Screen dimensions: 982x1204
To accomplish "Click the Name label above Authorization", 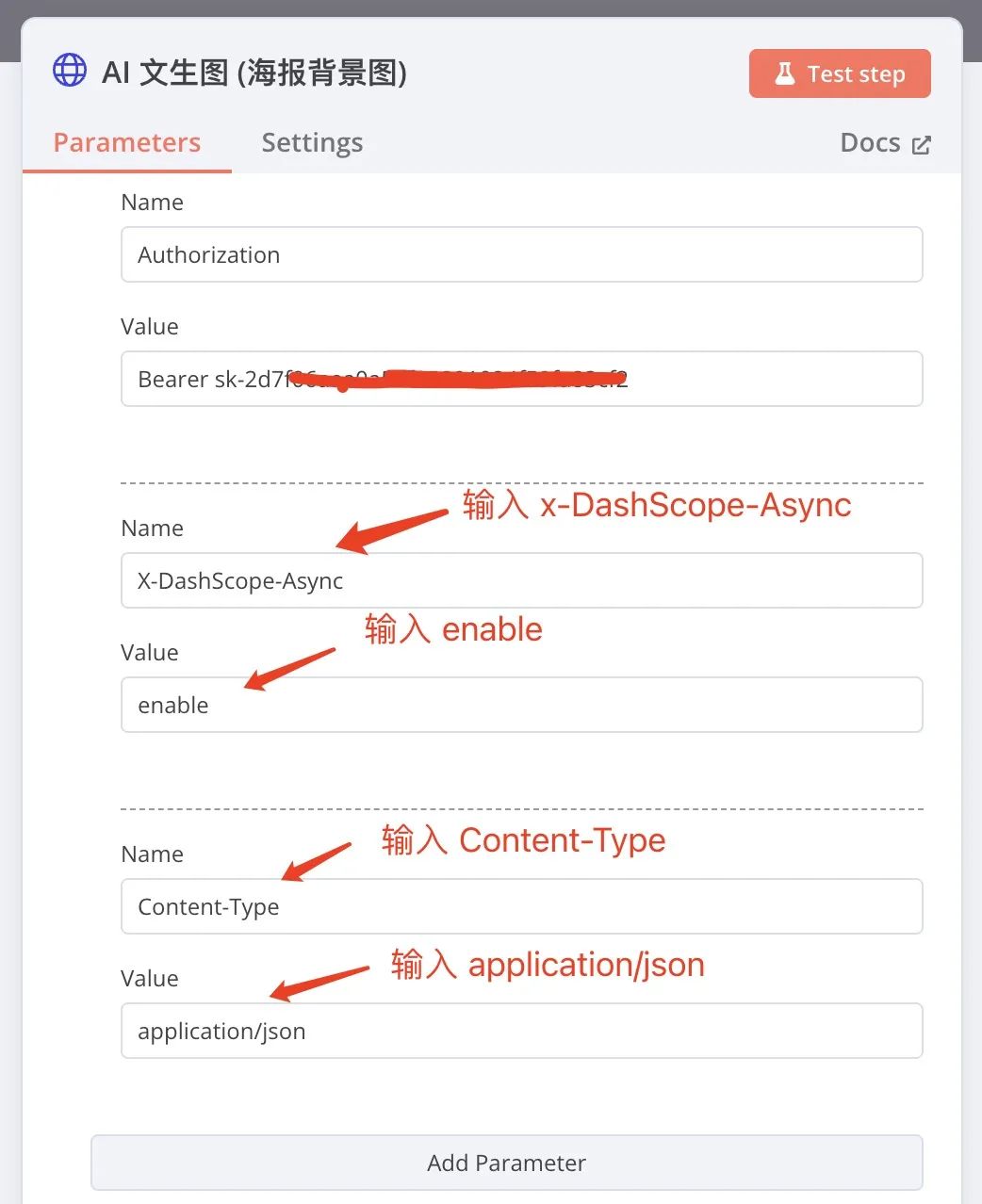I will point(152,203).
